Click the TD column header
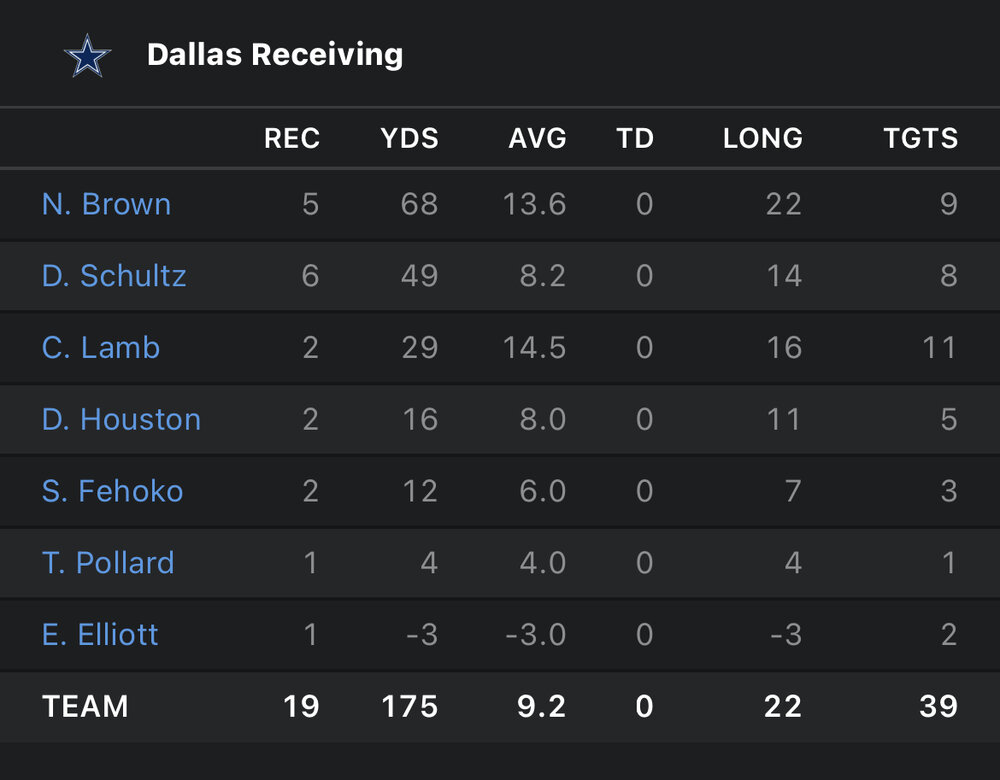 pyautogui.click(x=635, y=138)
